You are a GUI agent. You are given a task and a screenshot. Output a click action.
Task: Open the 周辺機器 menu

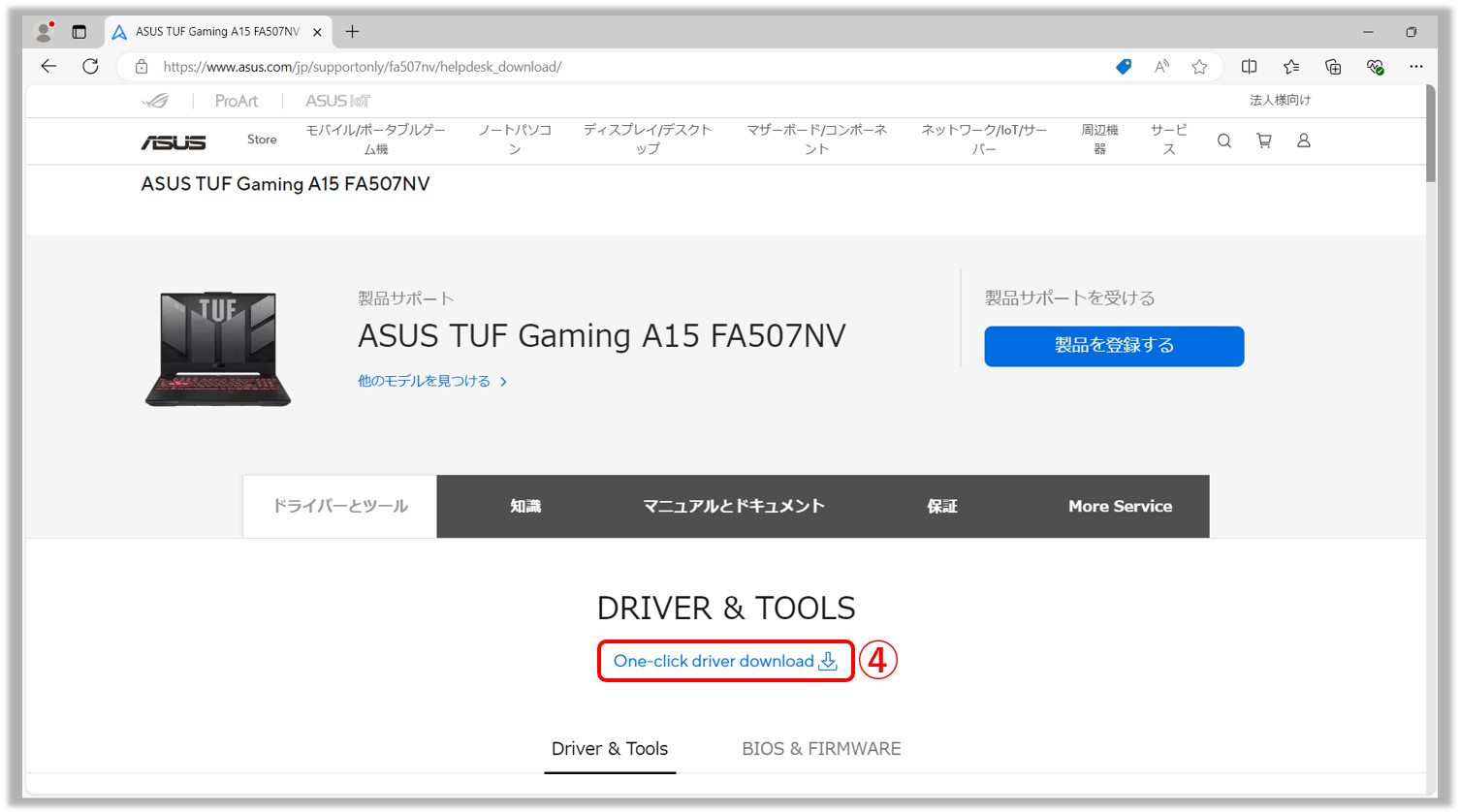coord(1100,140)
